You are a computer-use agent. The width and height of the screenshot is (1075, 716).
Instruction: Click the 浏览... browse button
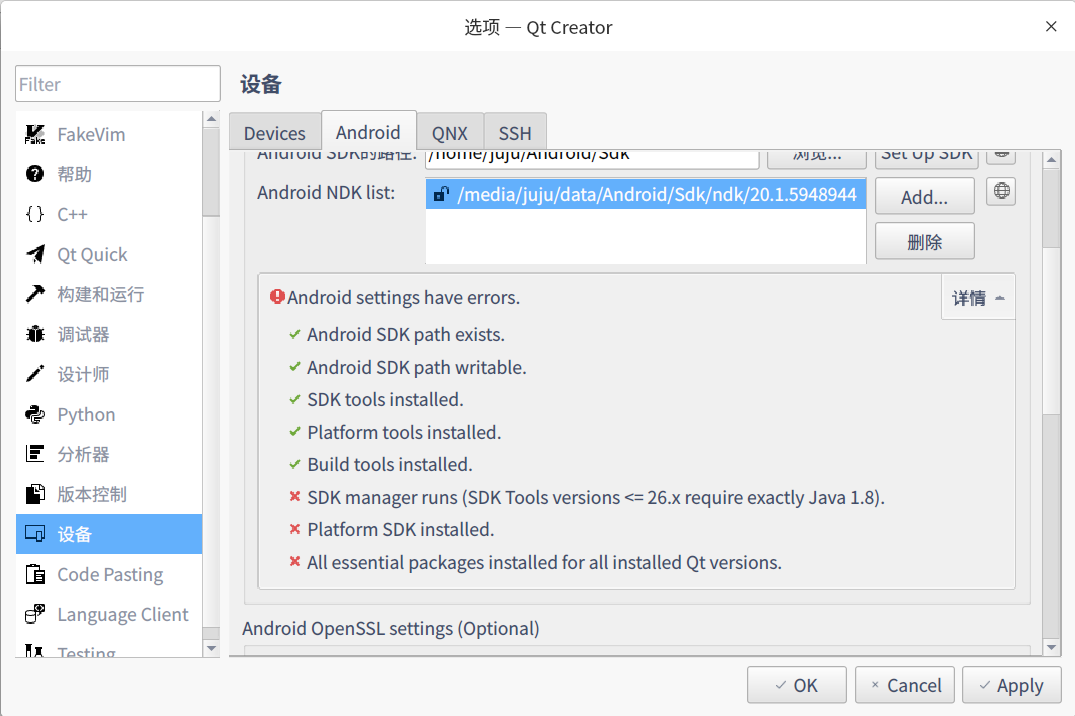817,158
